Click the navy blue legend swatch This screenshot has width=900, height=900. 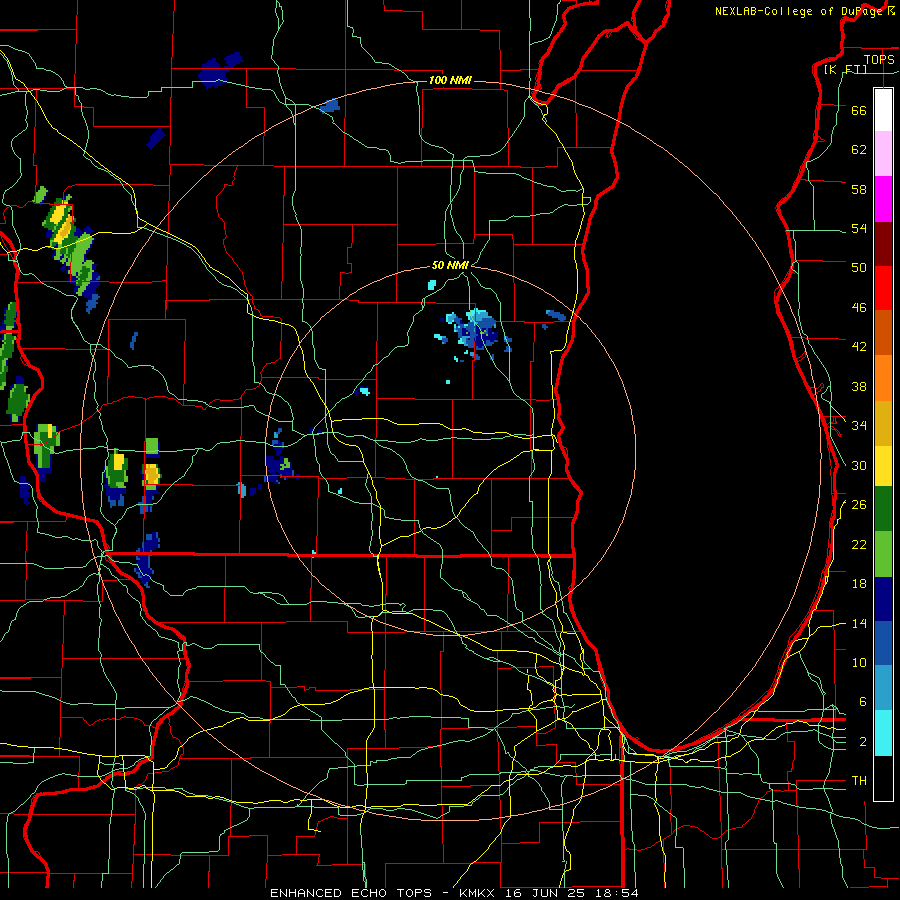coord(883,599)
